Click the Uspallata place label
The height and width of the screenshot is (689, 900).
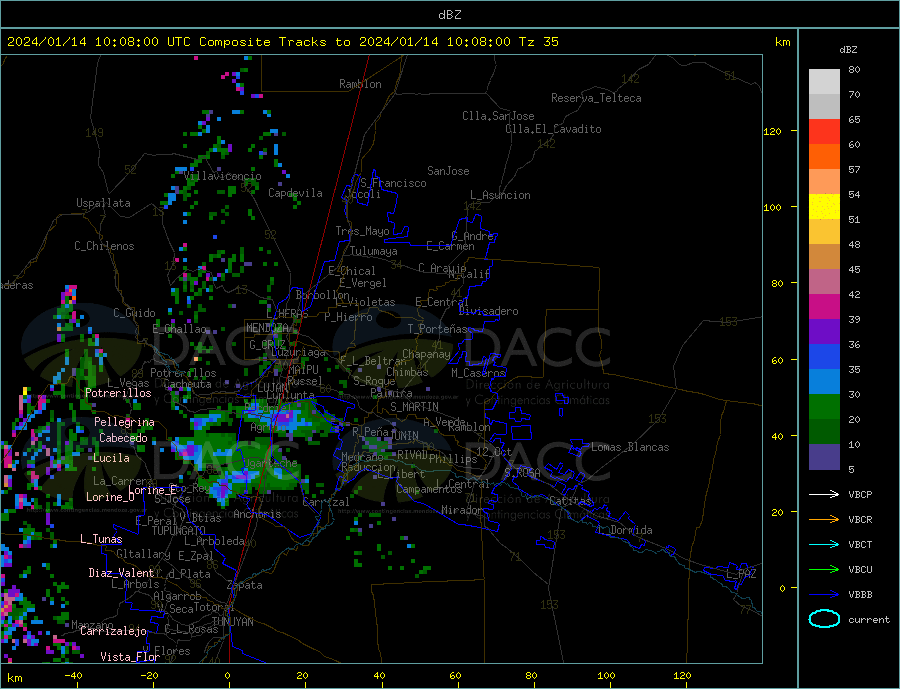tap(103, 203)
